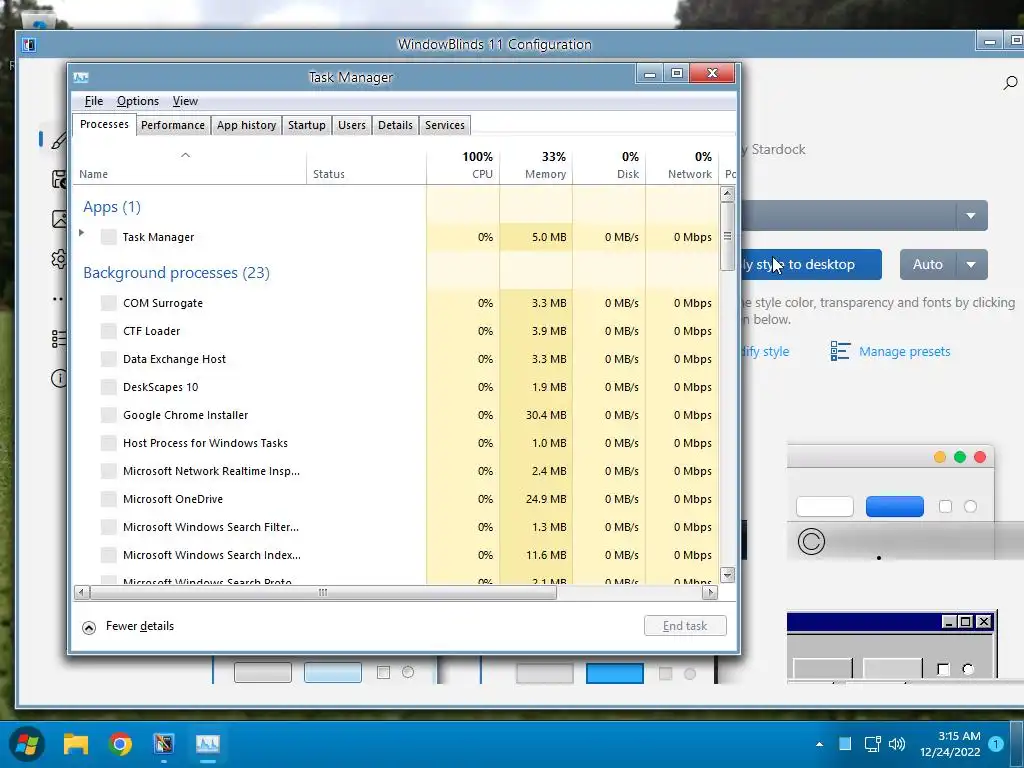
Task: Open the Modify style link
Action: click(765, 351)
